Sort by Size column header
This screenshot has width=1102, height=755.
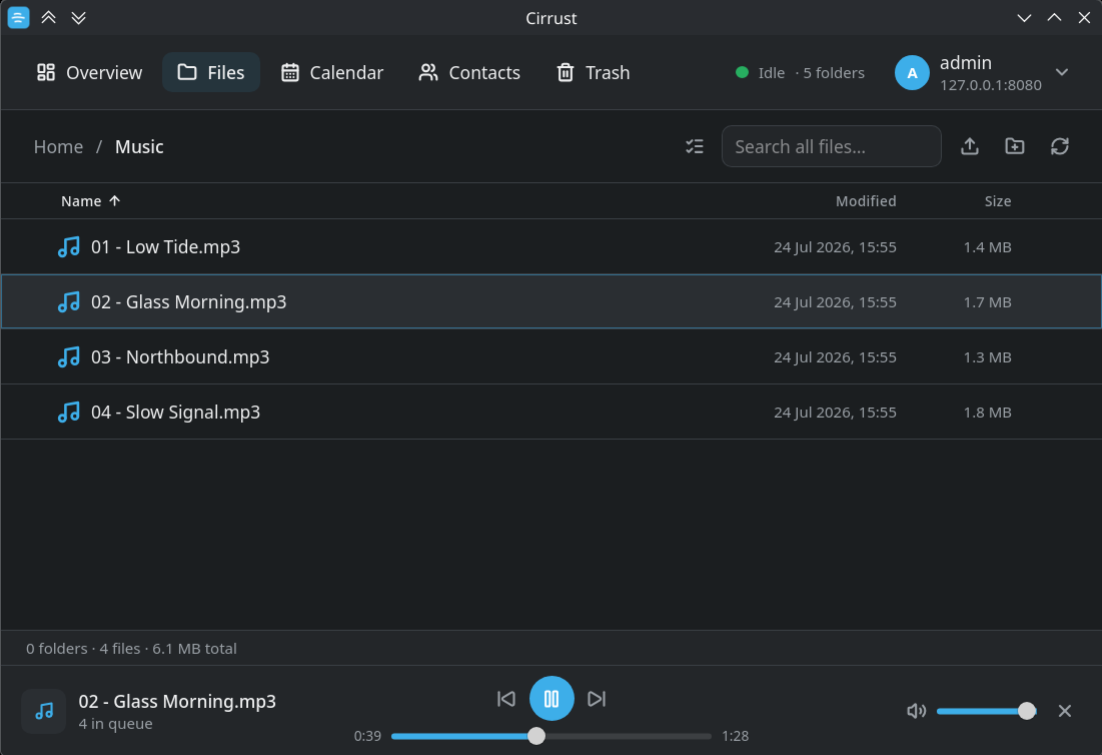pos(998,201)
